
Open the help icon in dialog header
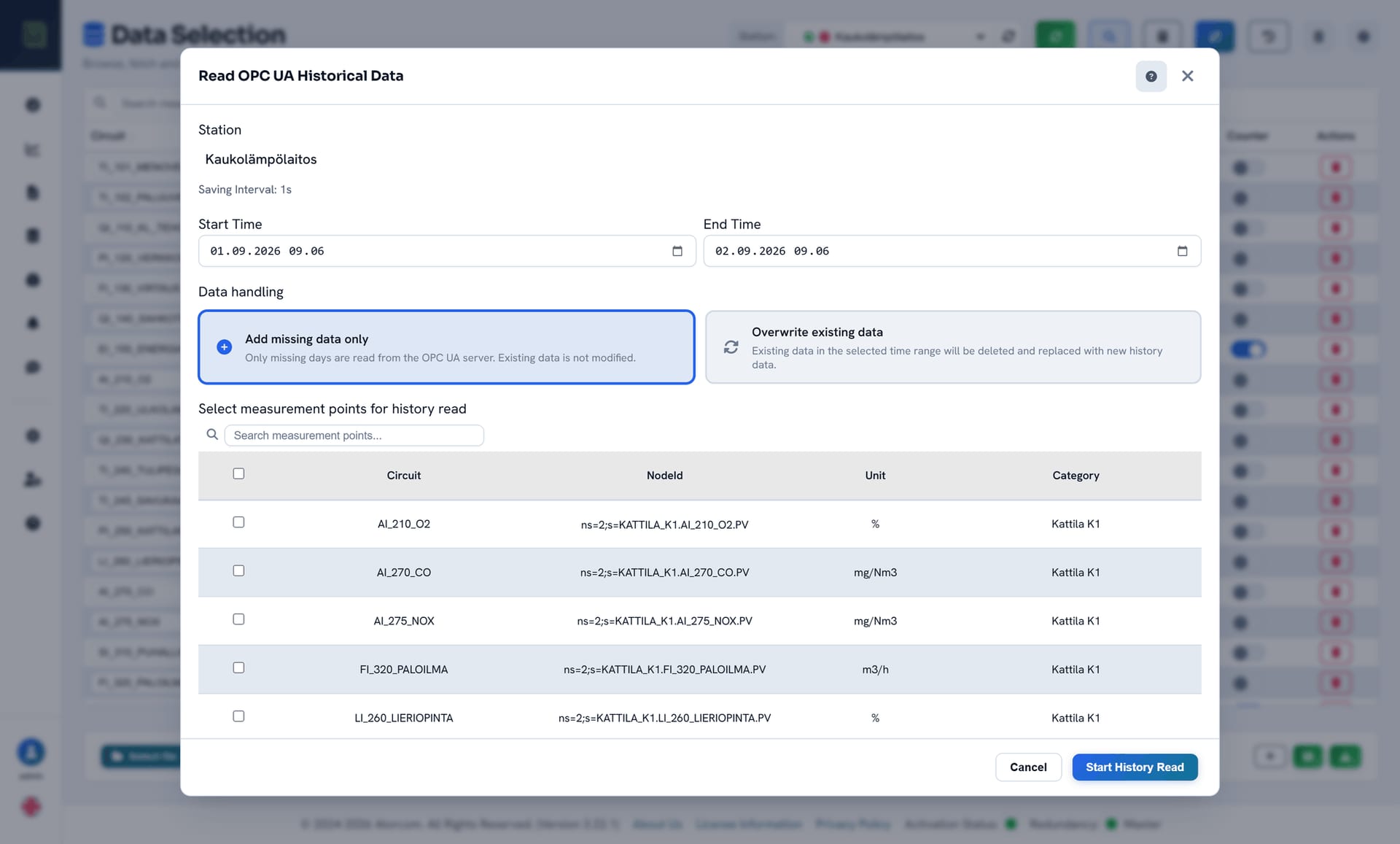coord(1151,76)
